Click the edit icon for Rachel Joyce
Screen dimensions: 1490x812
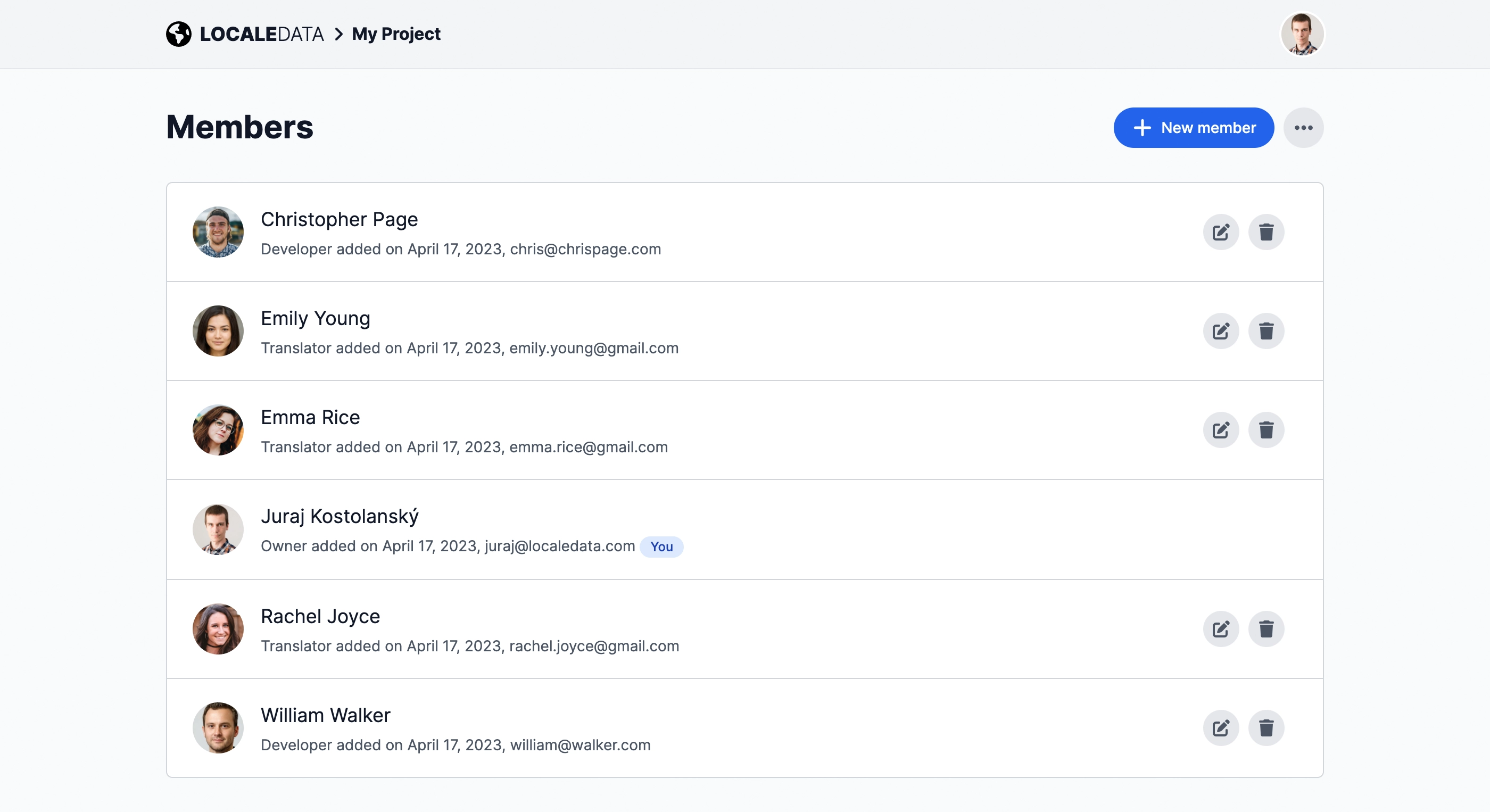coord(1220,628)
